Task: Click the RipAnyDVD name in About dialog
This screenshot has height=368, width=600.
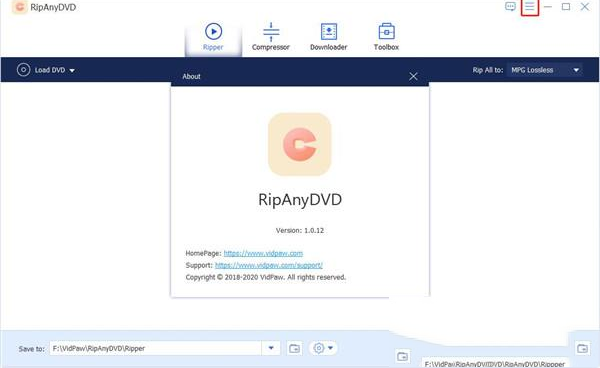Action: [x=300, y=200]
